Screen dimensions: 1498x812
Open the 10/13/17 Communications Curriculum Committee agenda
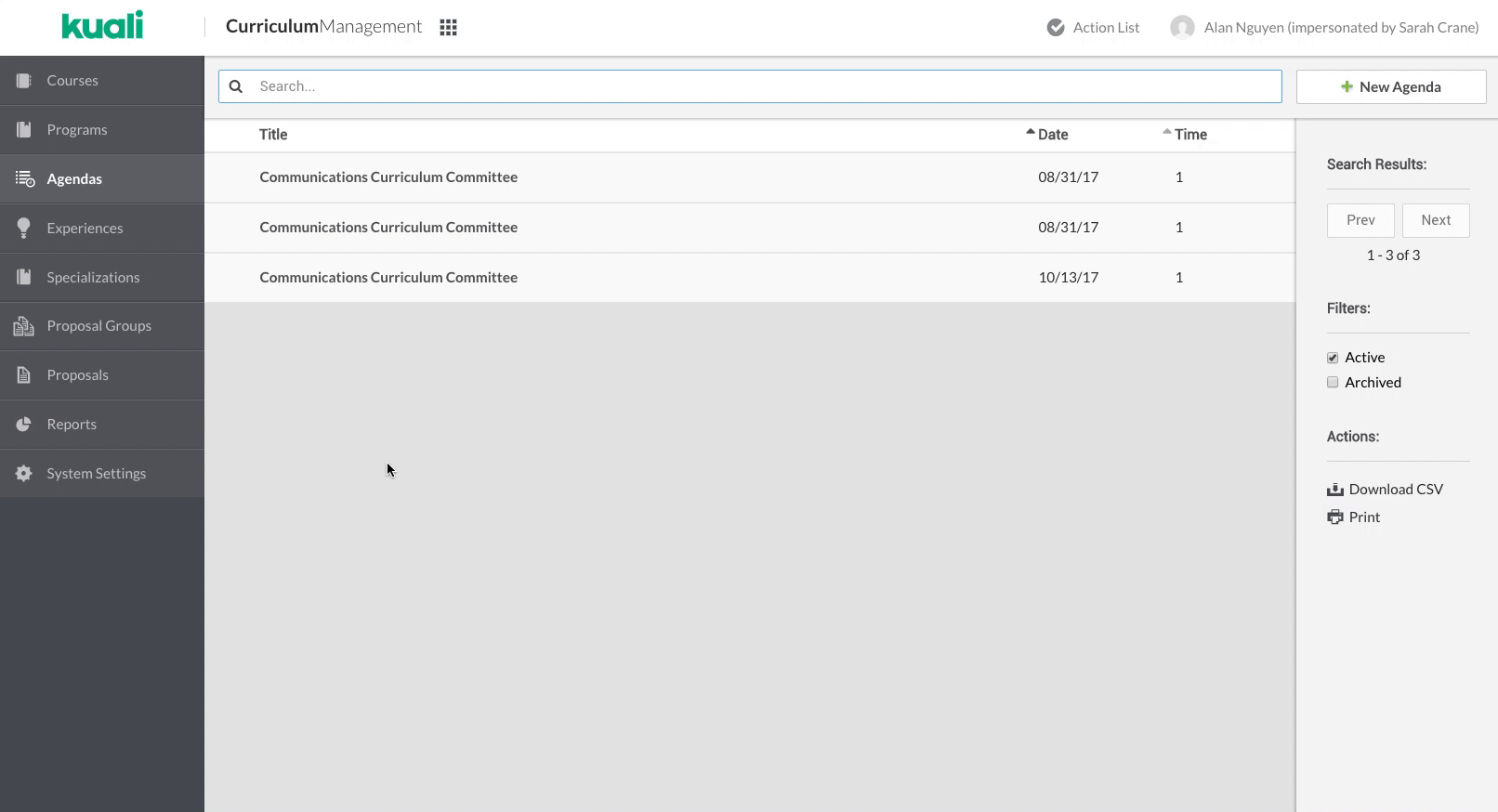pos(388,278)
